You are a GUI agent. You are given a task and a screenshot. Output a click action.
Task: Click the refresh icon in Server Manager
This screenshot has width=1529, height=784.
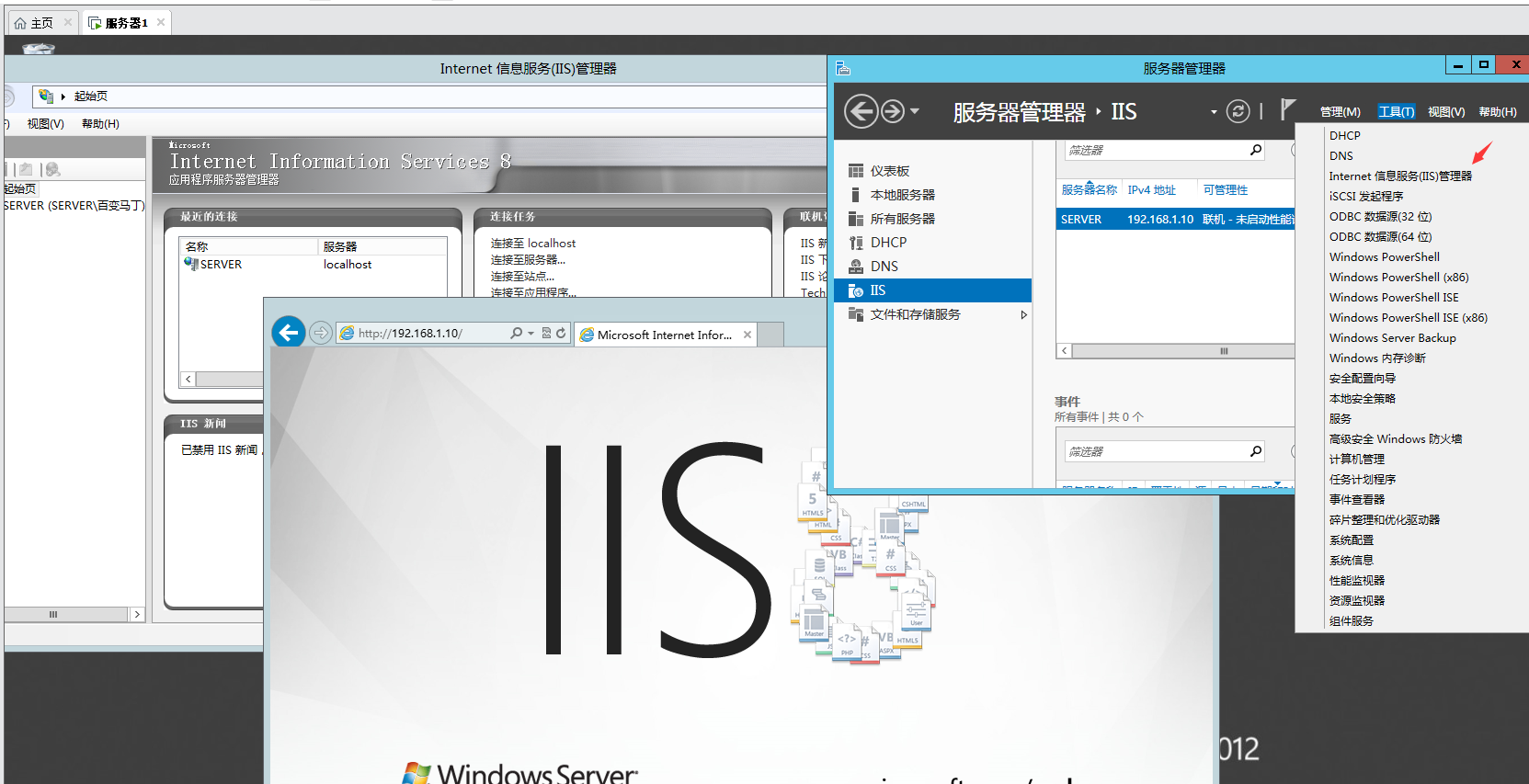pyautogui.click(x=1238, y=111)
